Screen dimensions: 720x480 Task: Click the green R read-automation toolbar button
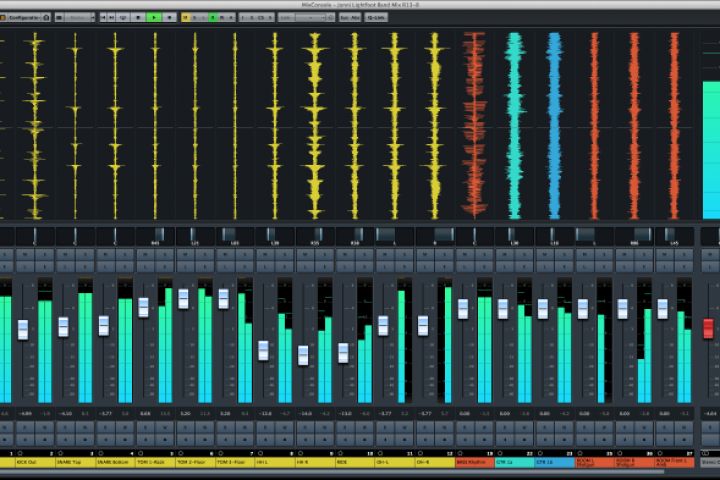tap(213, 17)
